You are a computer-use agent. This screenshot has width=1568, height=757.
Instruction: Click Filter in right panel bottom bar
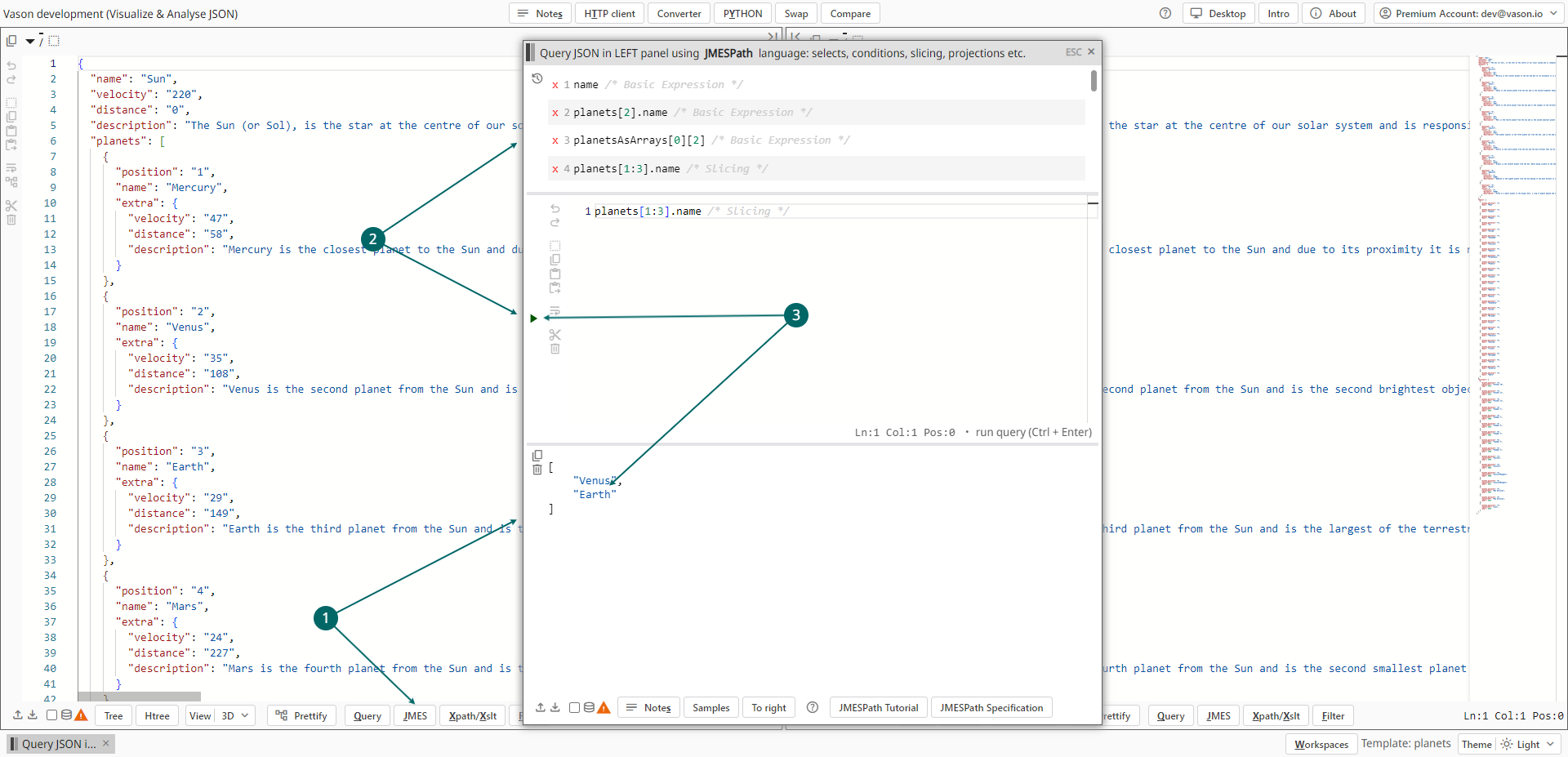[x=1333, y=715]
